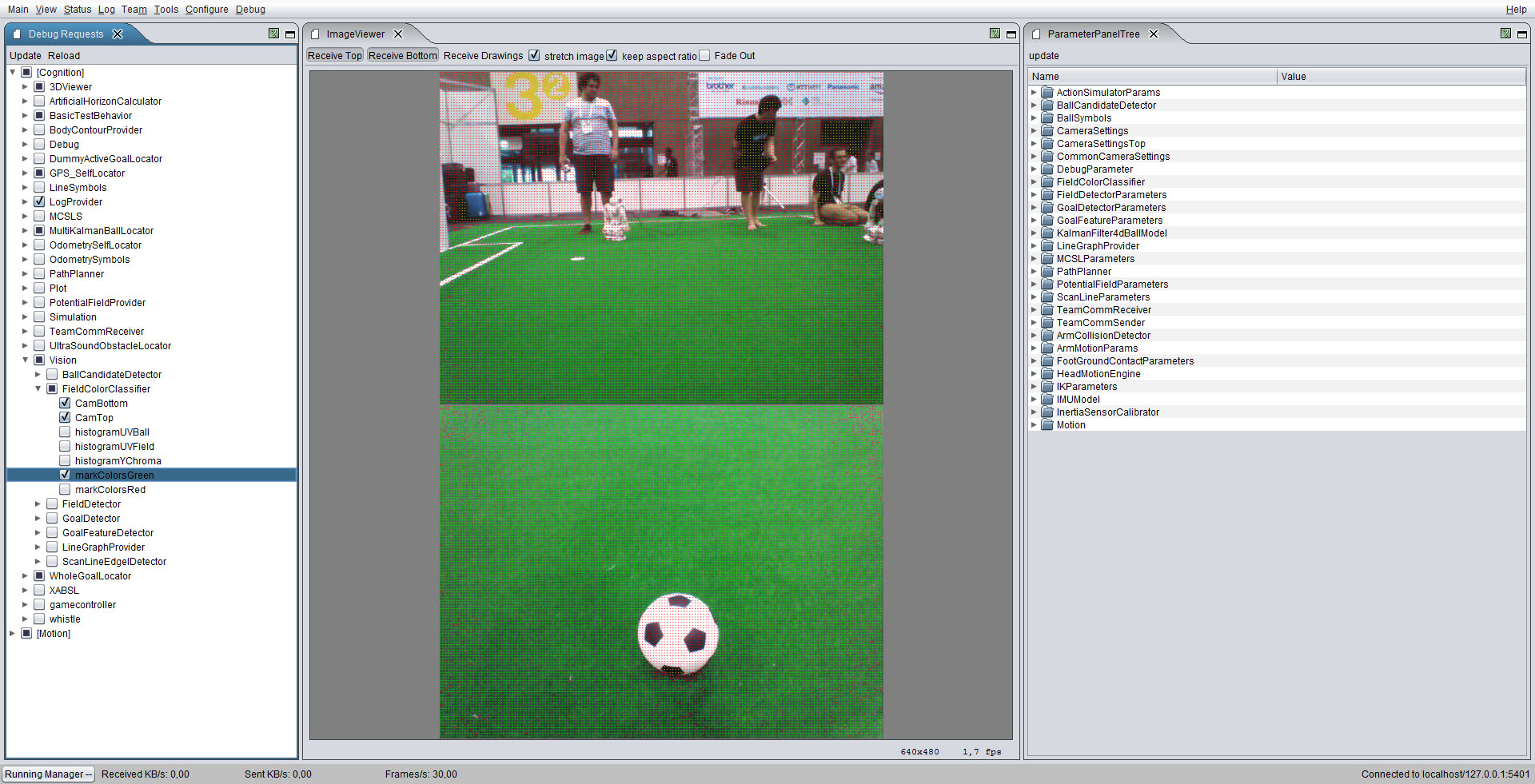Click the soccer ball in bottom camera image

coord(678,635)
